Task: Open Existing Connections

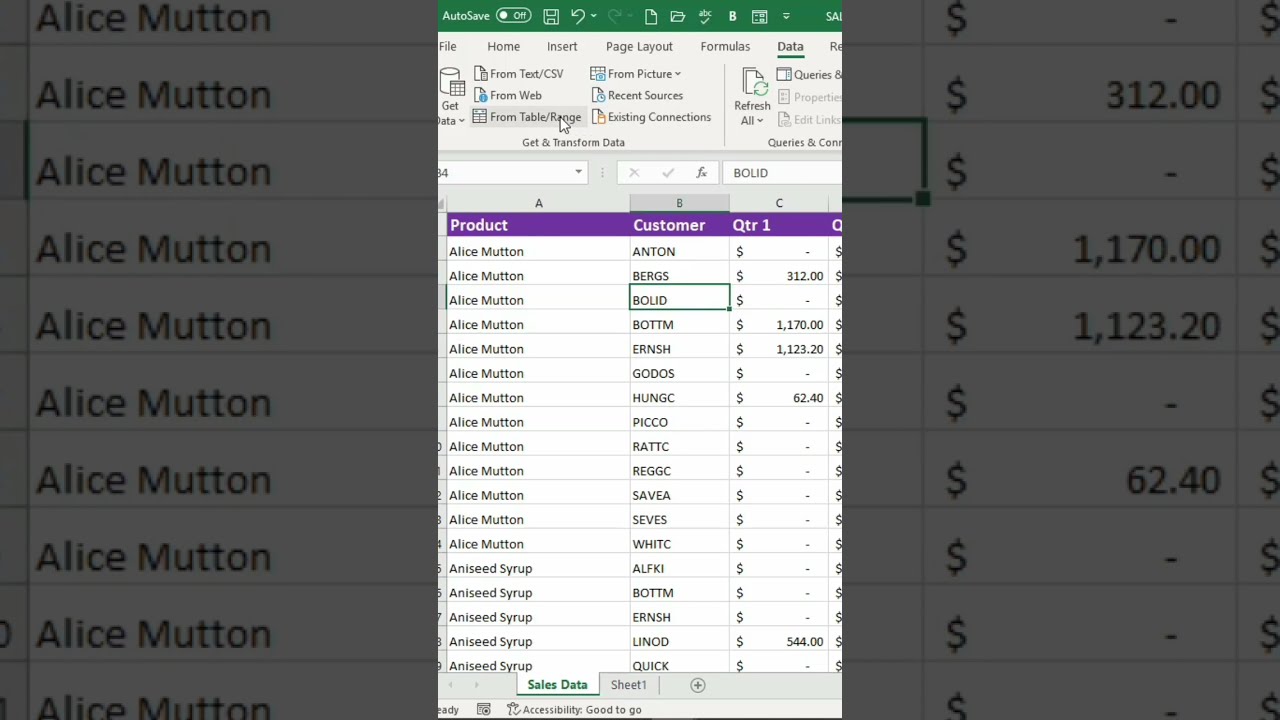Action: click(x=651, y=117)
